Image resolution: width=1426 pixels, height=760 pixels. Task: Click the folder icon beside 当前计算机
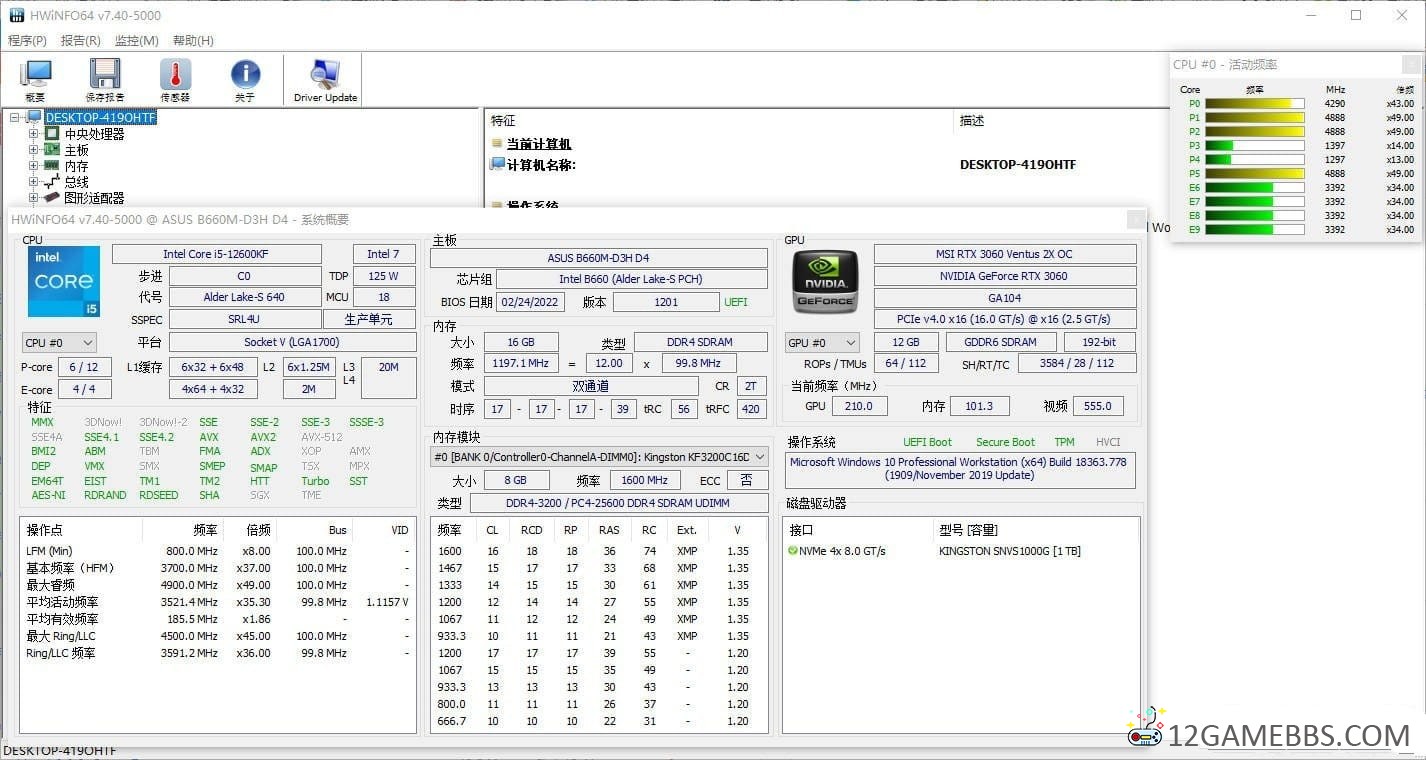(x=498, y=144)
